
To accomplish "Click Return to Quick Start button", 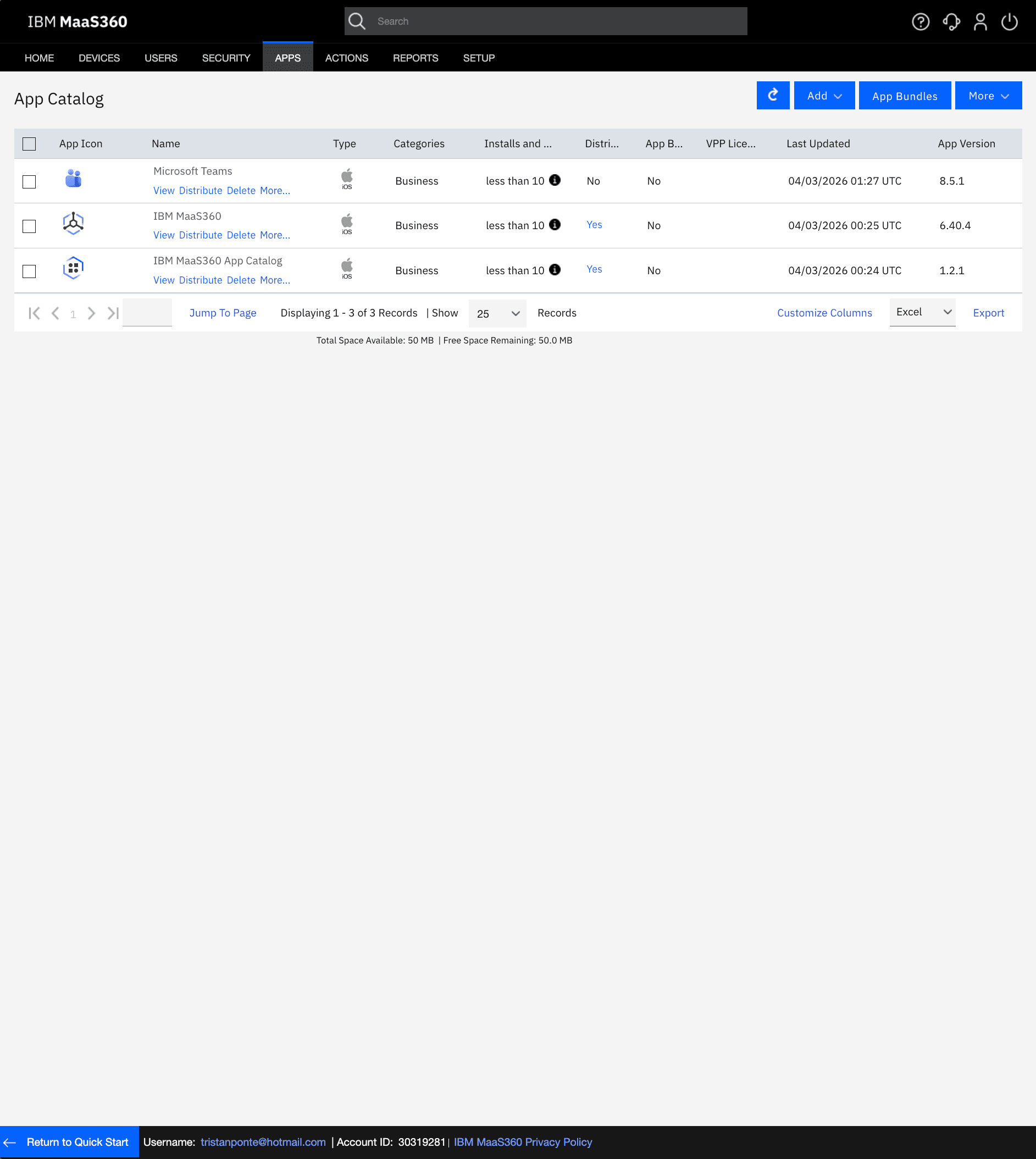I will coord(69,1142).
